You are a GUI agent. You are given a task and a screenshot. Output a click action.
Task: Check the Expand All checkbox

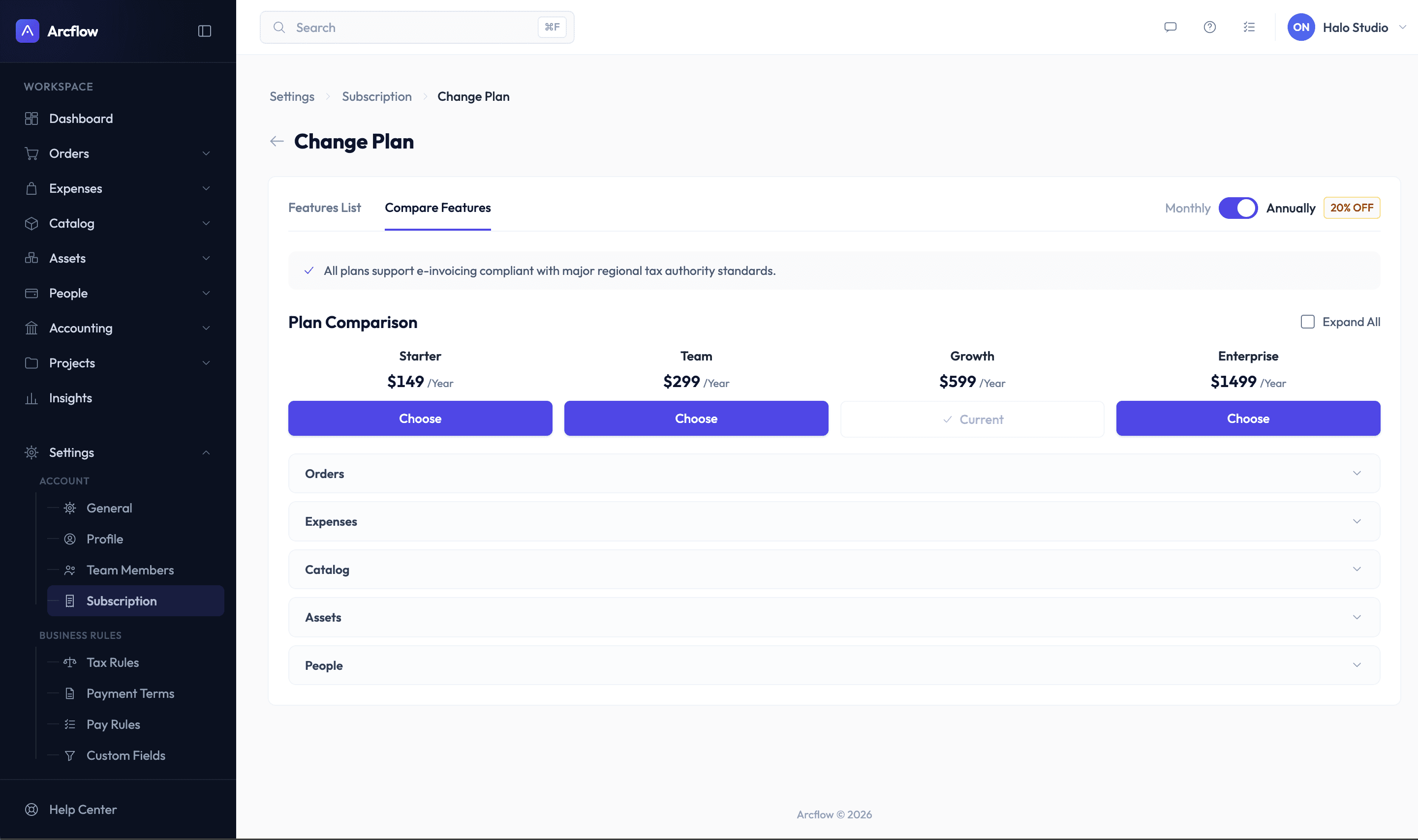click(x=1307, y=322)
